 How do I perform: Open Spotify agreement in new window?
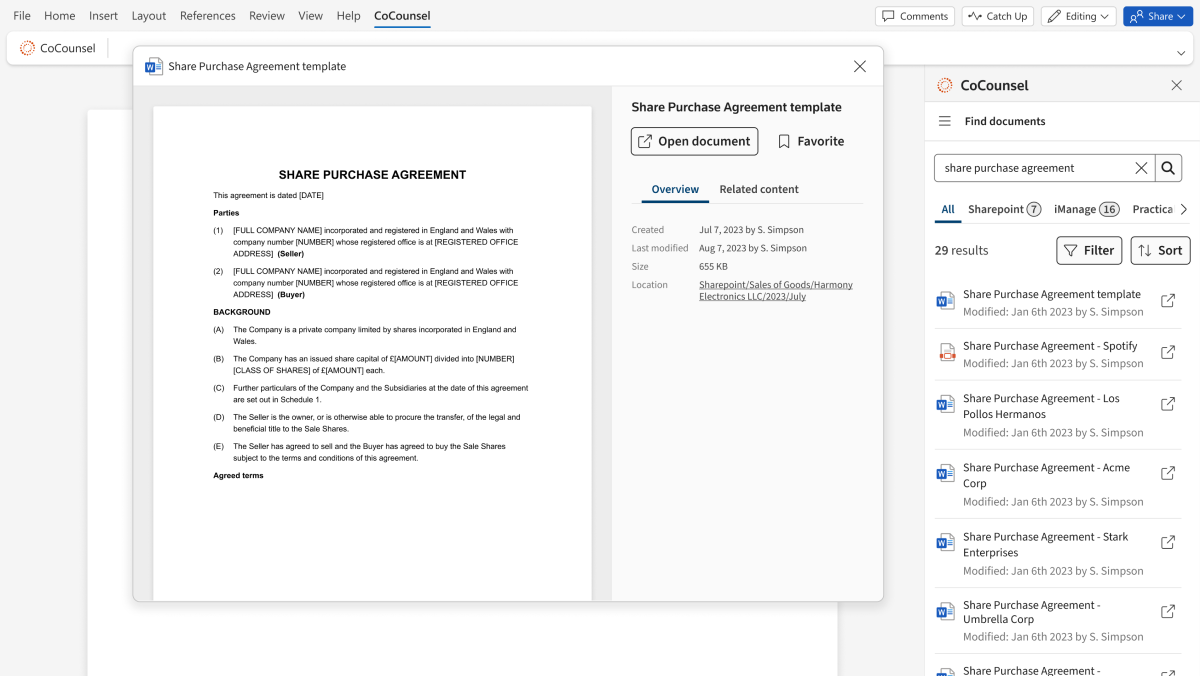click(x=1168, y=352)
